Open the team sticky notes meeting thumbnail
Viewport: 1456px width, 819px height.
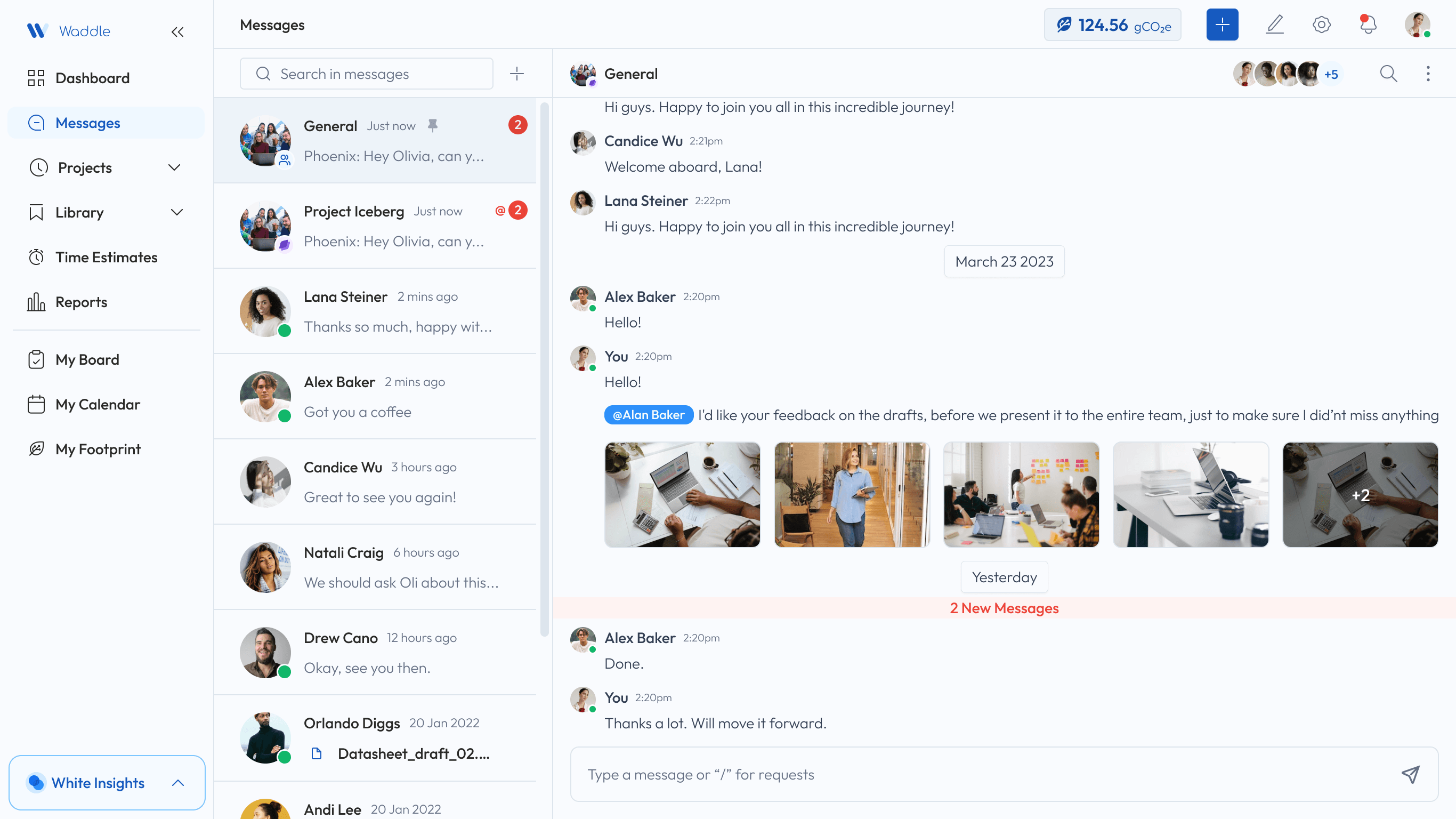click(x=1021, y=495)
